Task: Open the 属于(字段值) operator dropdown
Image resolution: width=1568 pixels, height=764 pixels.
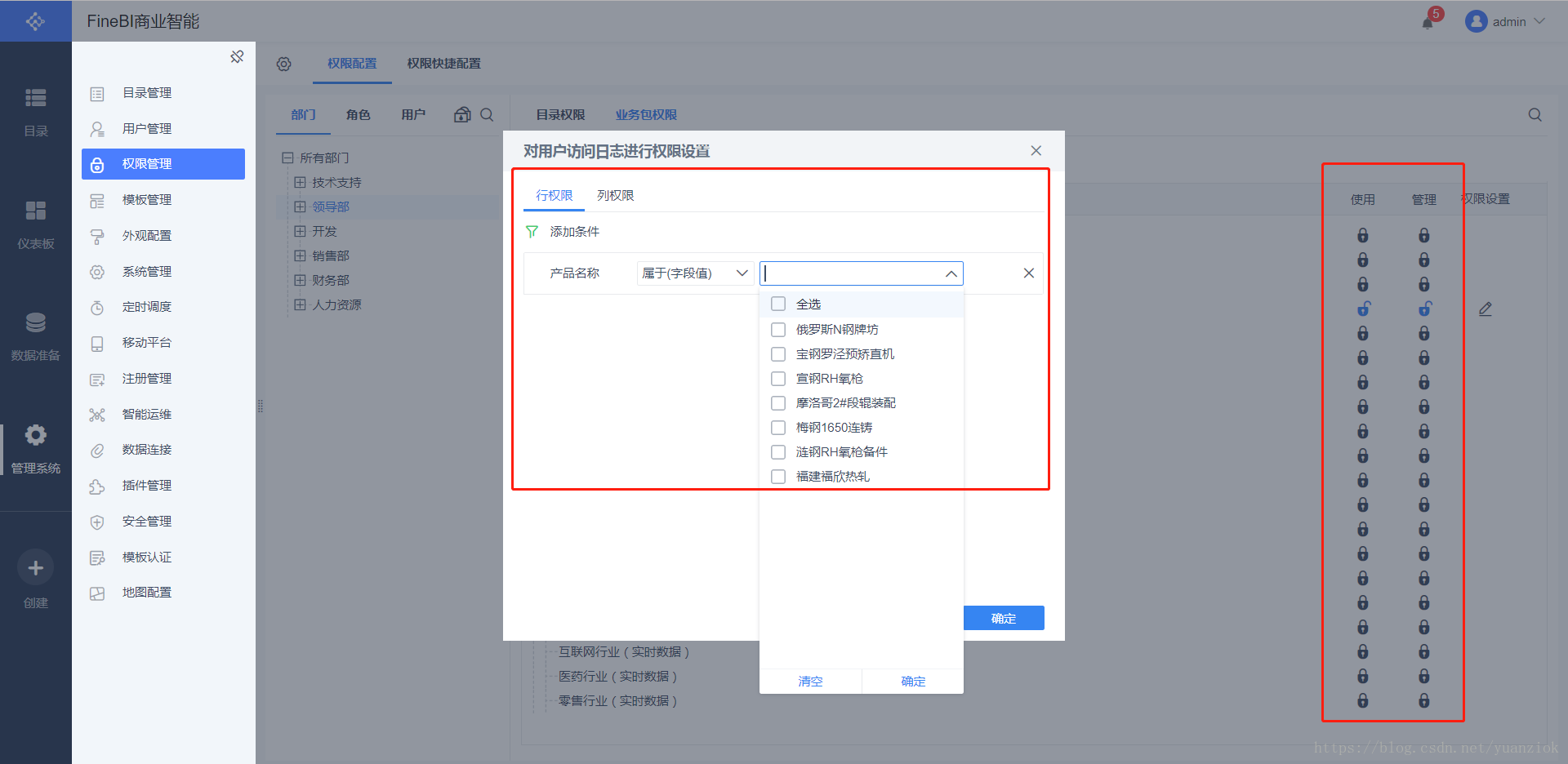Action: pyautogui.click(x=695, y=273)
